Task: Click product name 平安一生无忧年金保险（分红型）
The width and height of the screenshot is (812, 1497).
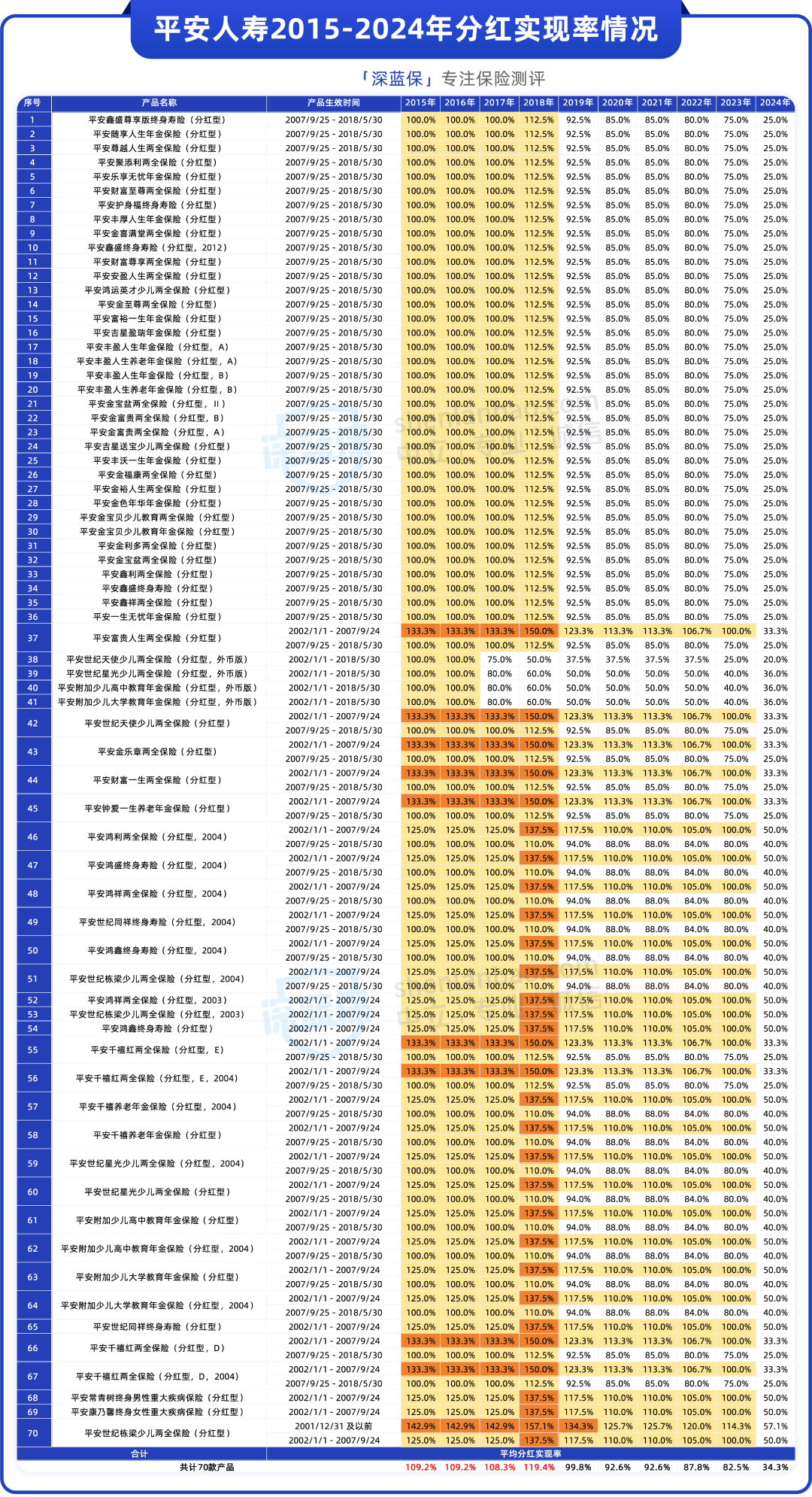Action: click(x=158, y=617)
